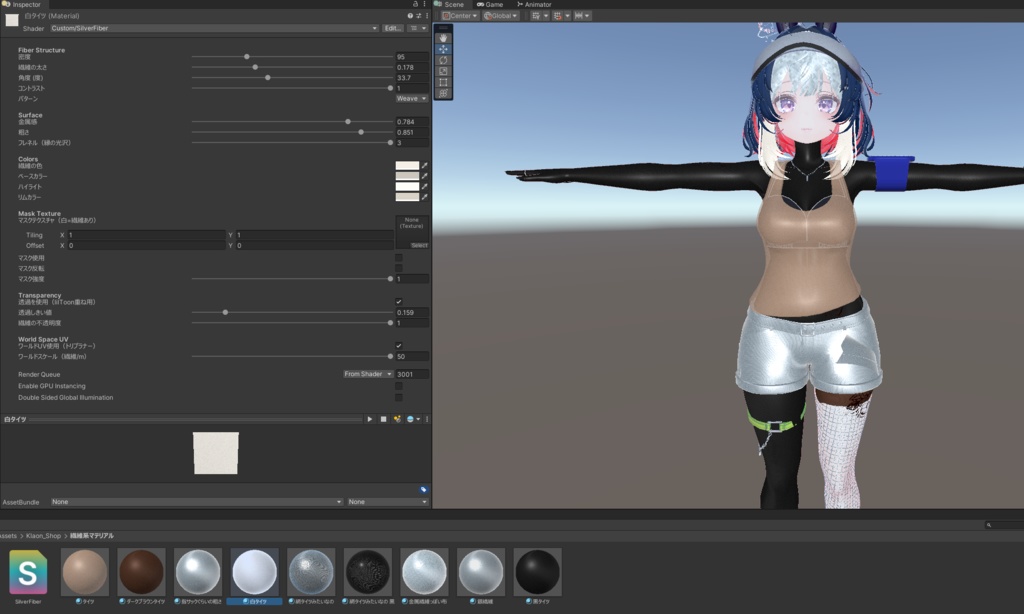The height and width of the screenshot is (614, 1024).
Task: Open the Global rotation mode dropdown
Action: click(501, 16)
